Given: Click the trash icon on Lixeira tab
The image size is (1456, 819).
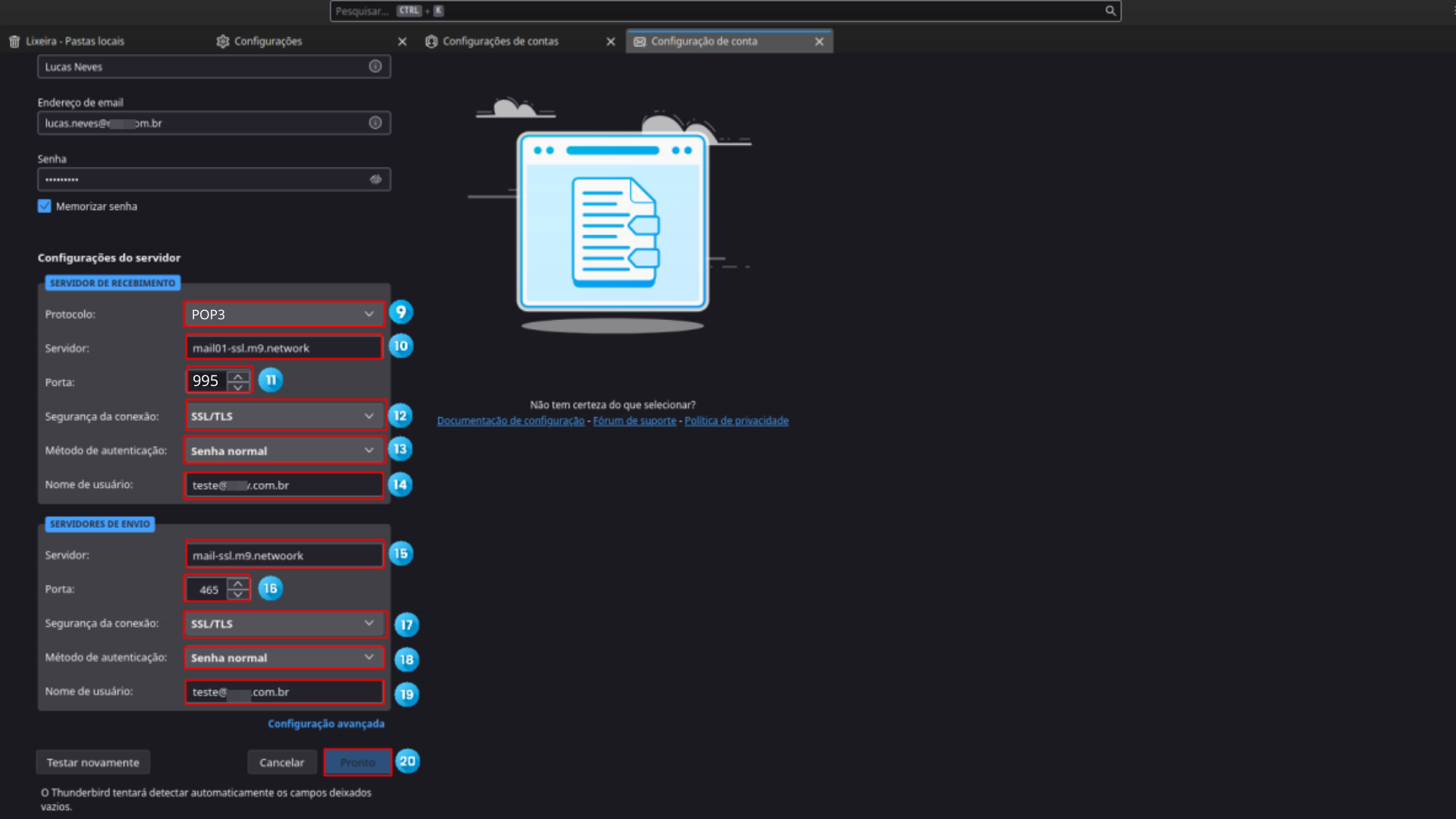Looking at the screenshot, I should (x=14, y=42).
